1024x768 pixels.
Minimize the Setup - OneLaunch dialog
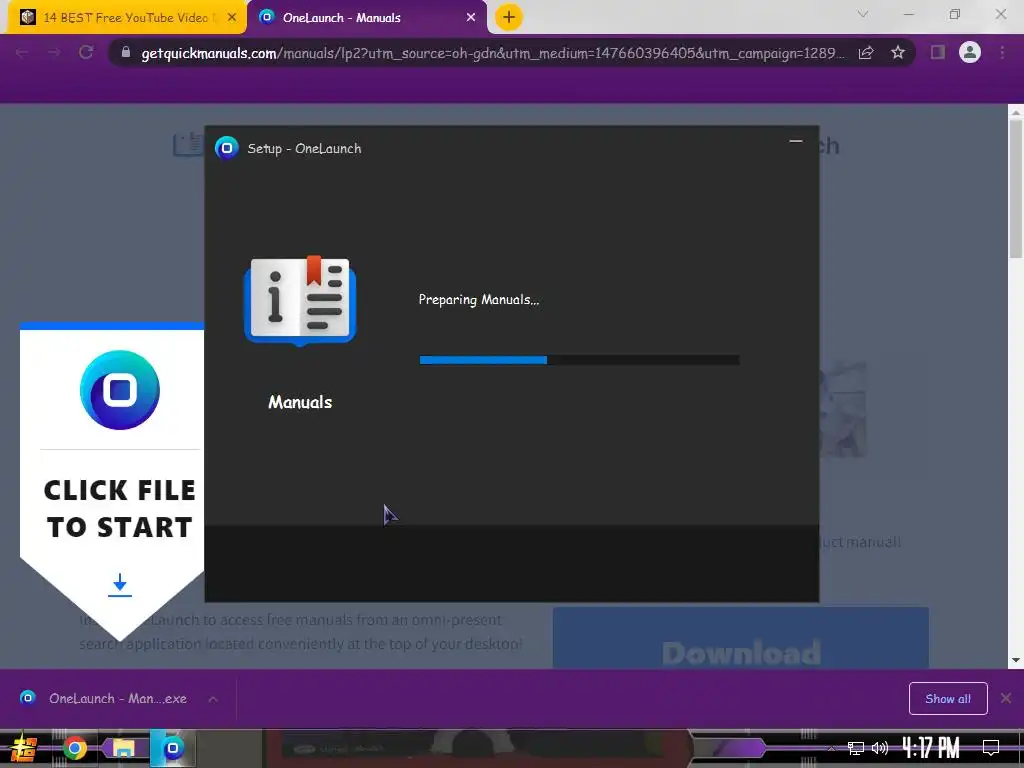click(795, 141)
